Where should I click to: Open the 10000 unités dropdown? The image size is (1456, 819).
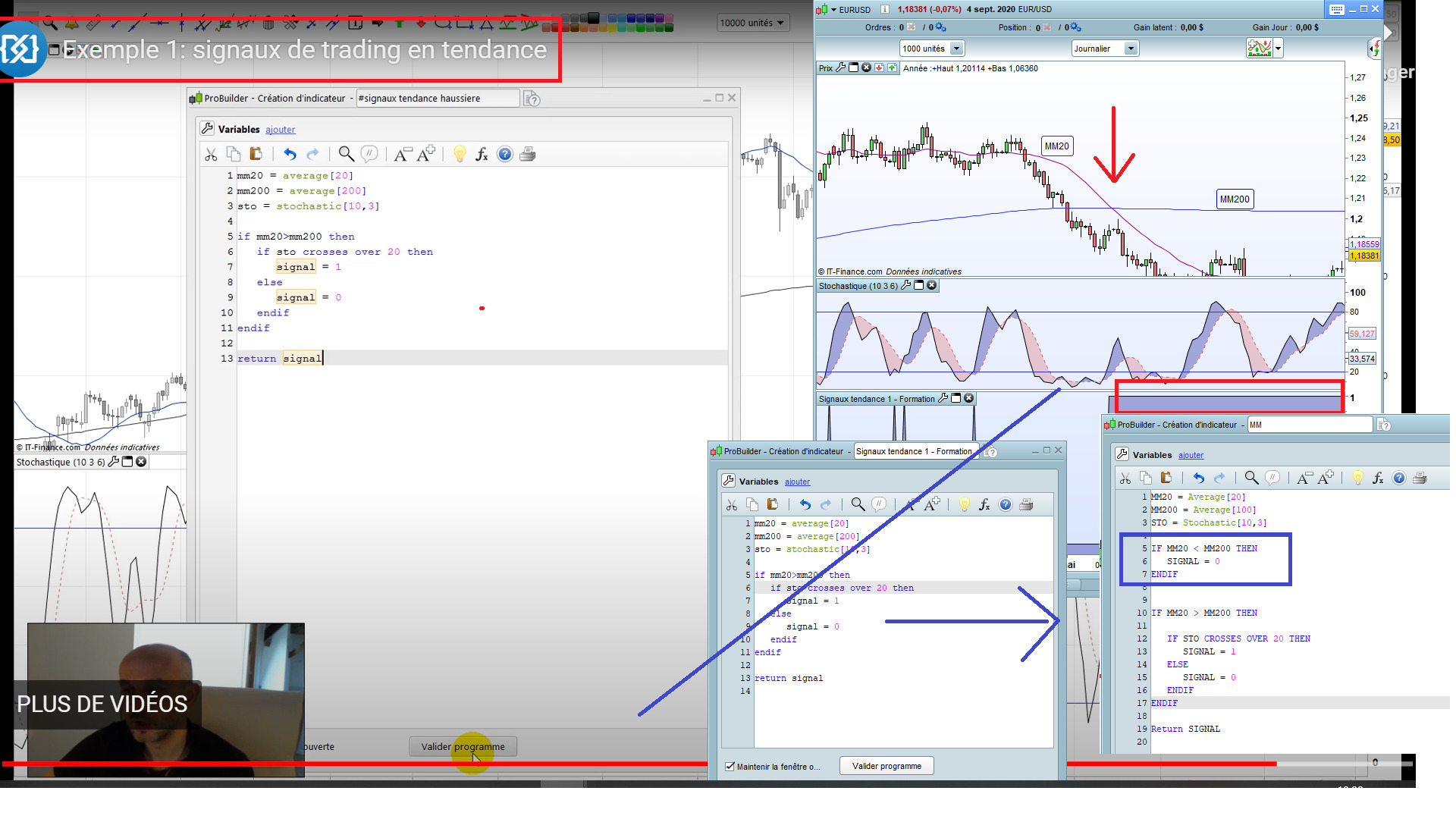pos(780,23)
